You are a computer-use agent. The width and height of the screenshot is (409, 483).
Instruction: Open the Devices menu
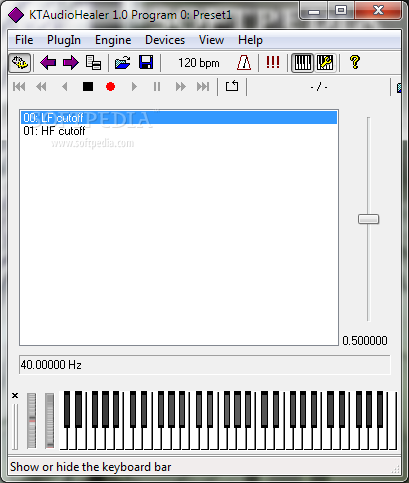tap(165, 40)
